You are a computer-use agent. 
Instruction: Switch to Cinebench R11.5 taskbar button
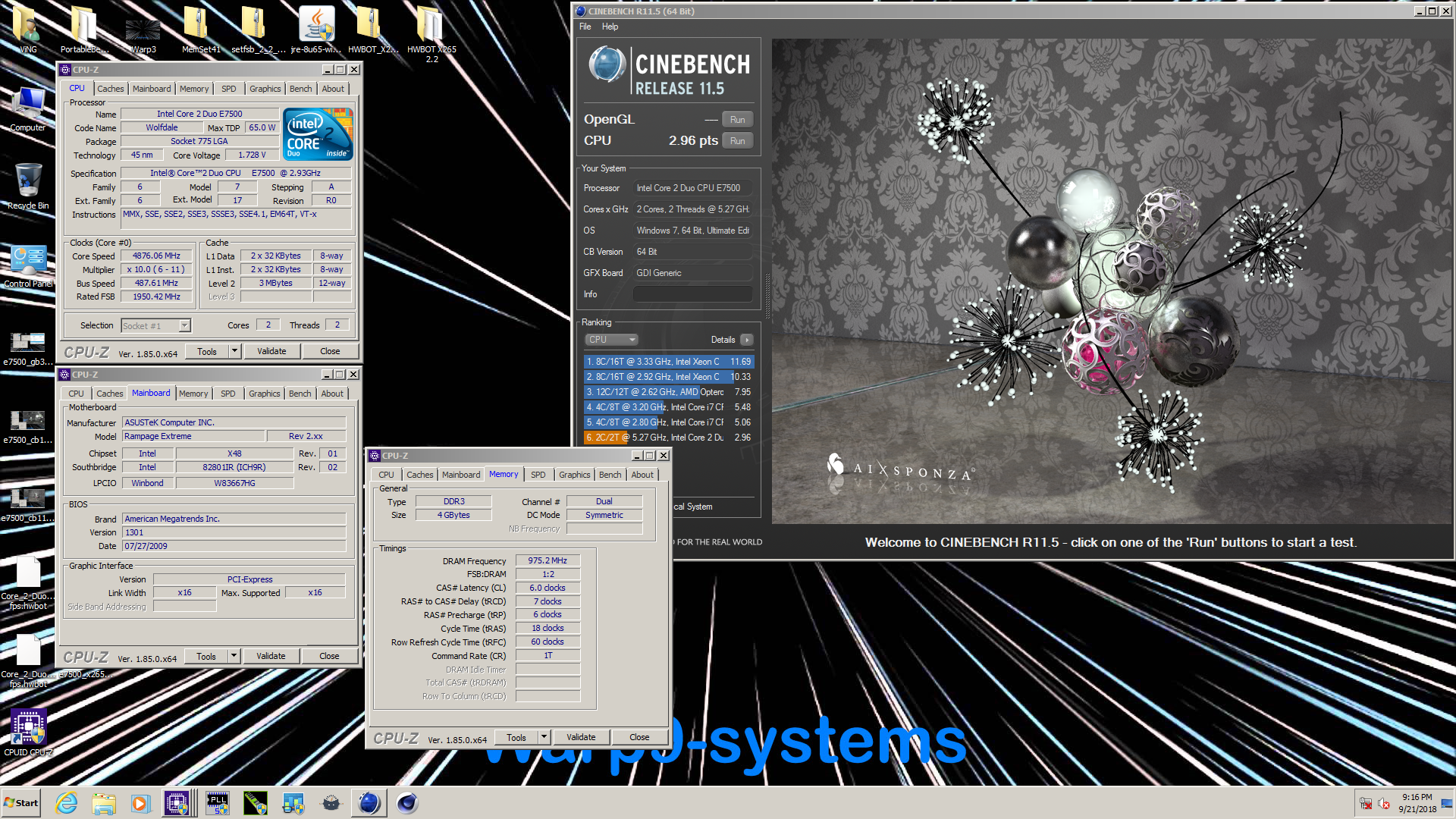coord(369,803)
